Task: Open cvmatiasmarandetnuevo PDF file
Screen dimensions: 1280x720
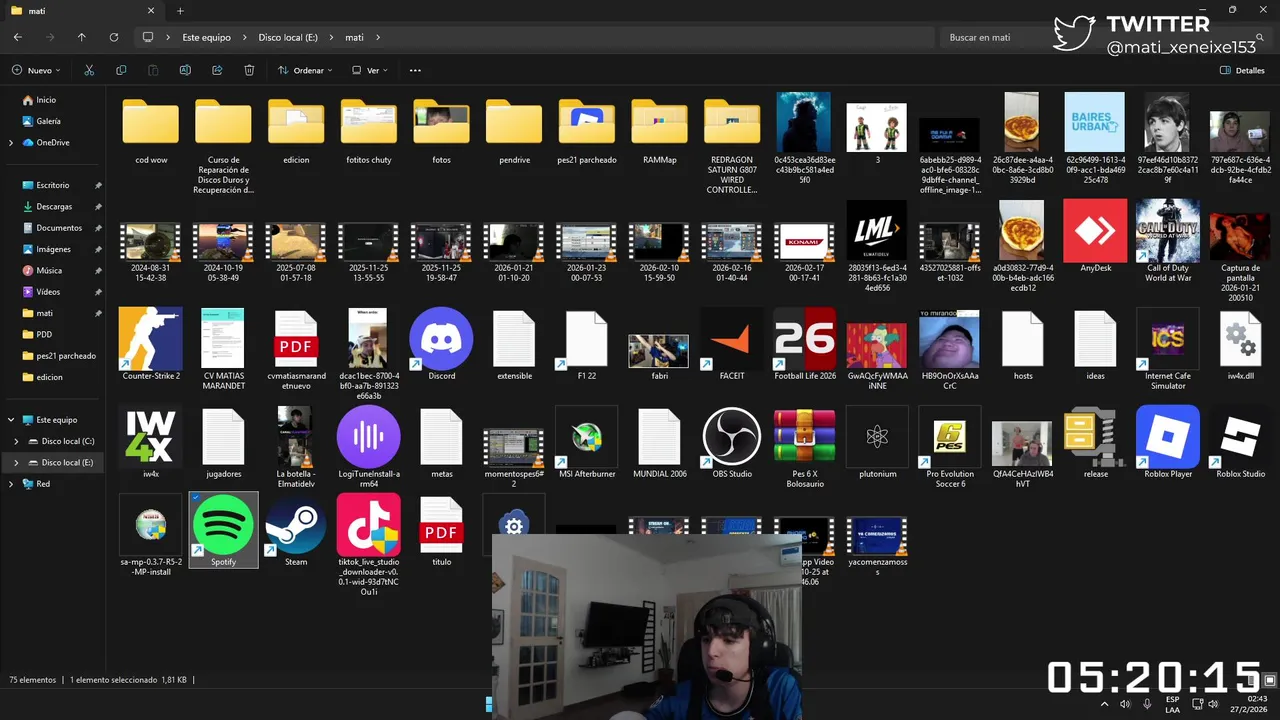Action: tap(296, 339)
